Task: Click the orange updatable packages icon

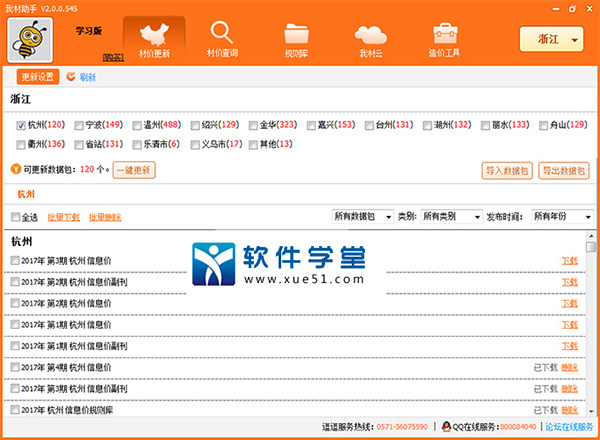Action: pyautogui.click(x=16, y=169)
